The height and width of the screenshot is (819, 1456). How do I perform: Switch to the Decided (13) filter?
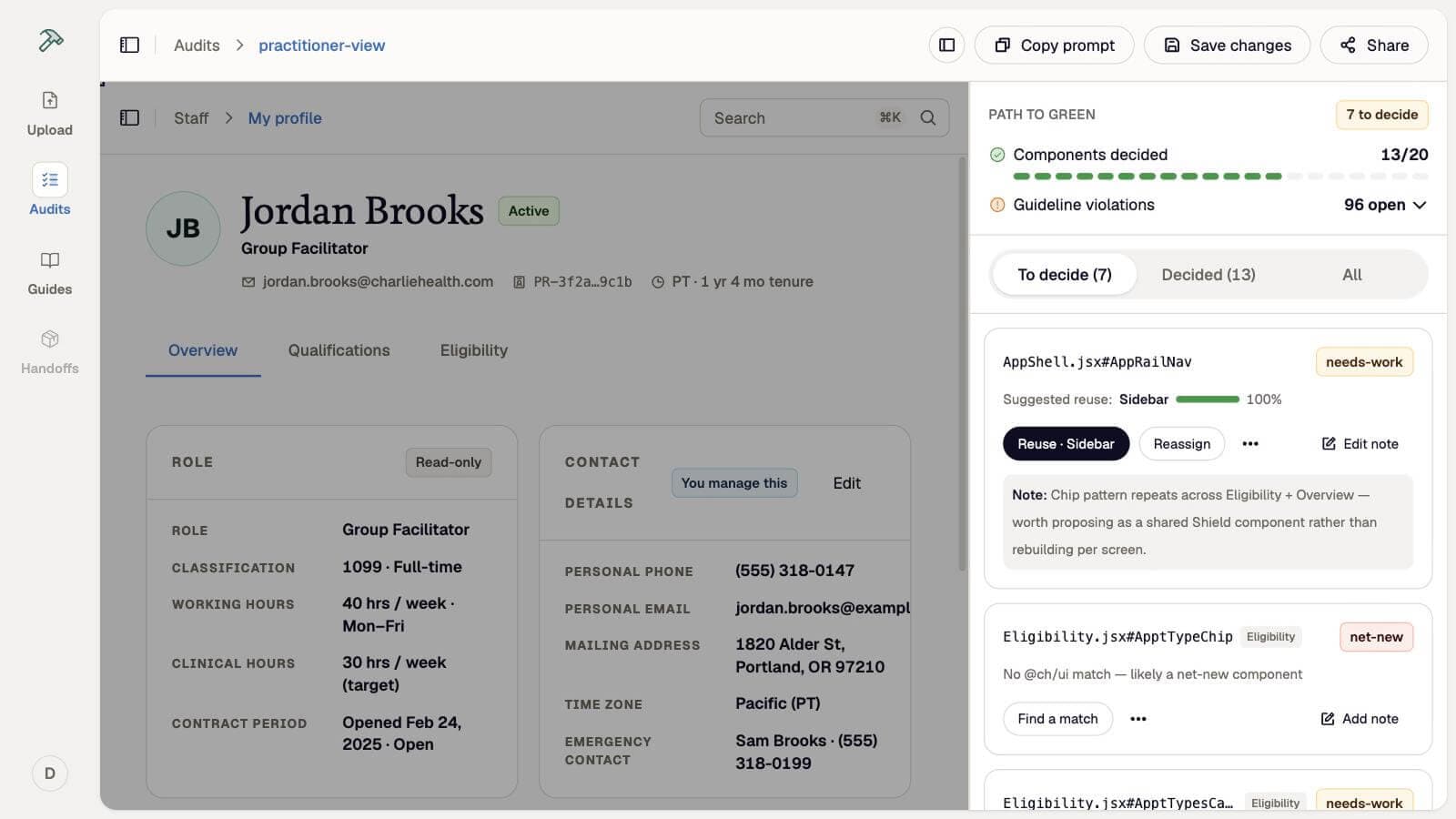[x=1208, y=275]
